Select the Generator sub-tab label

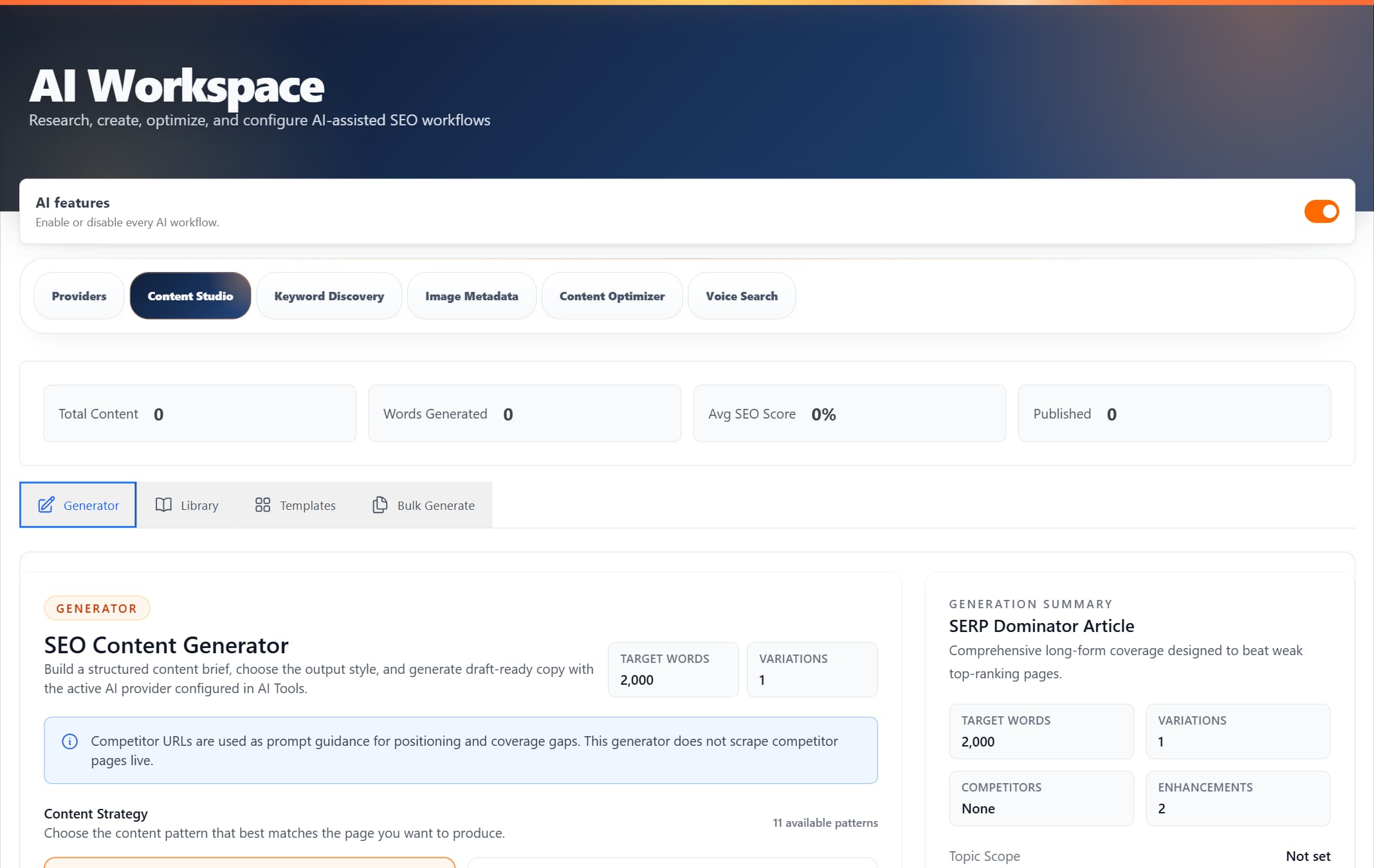point(91,505)
